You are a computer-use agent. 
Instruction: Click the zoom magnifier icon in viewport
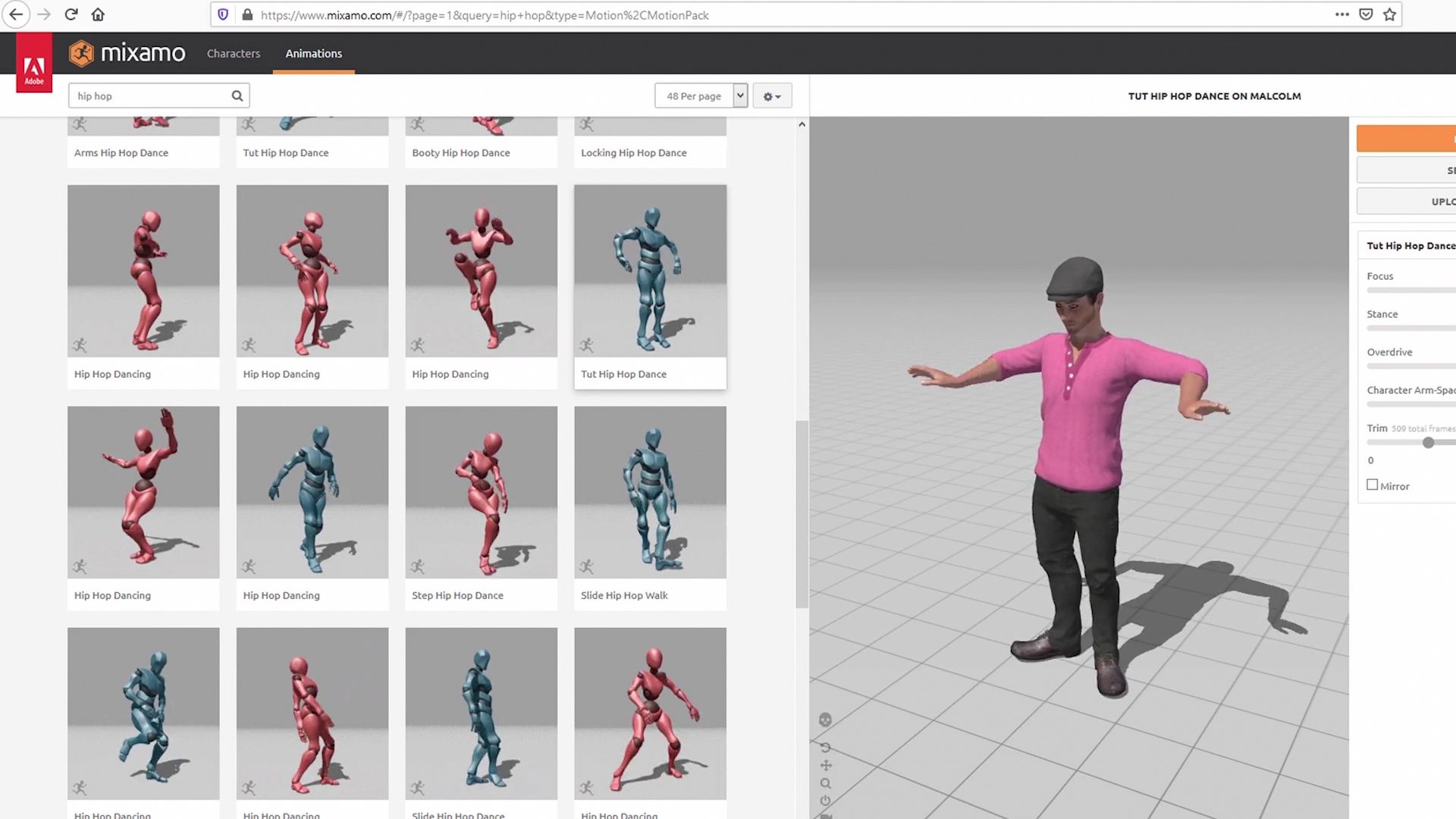(826, 783)
